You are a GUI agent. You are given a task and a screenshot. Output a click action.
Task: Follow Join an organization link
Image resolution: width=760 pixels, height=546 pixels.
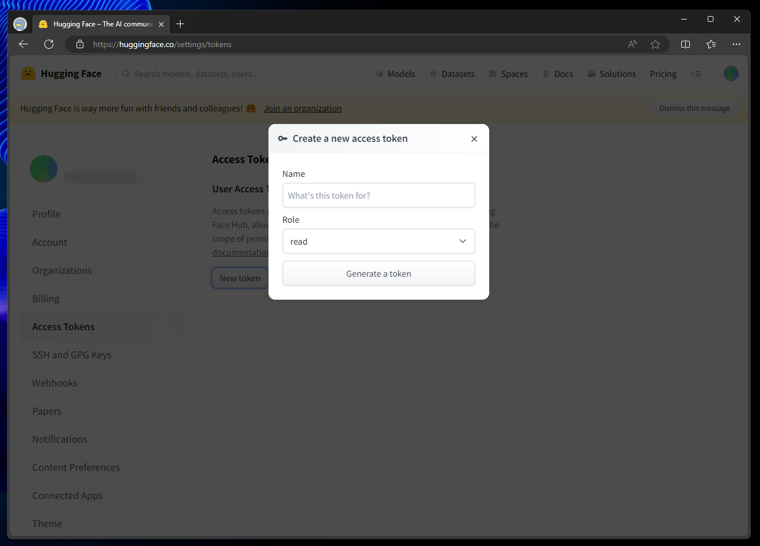coord(302,109)
